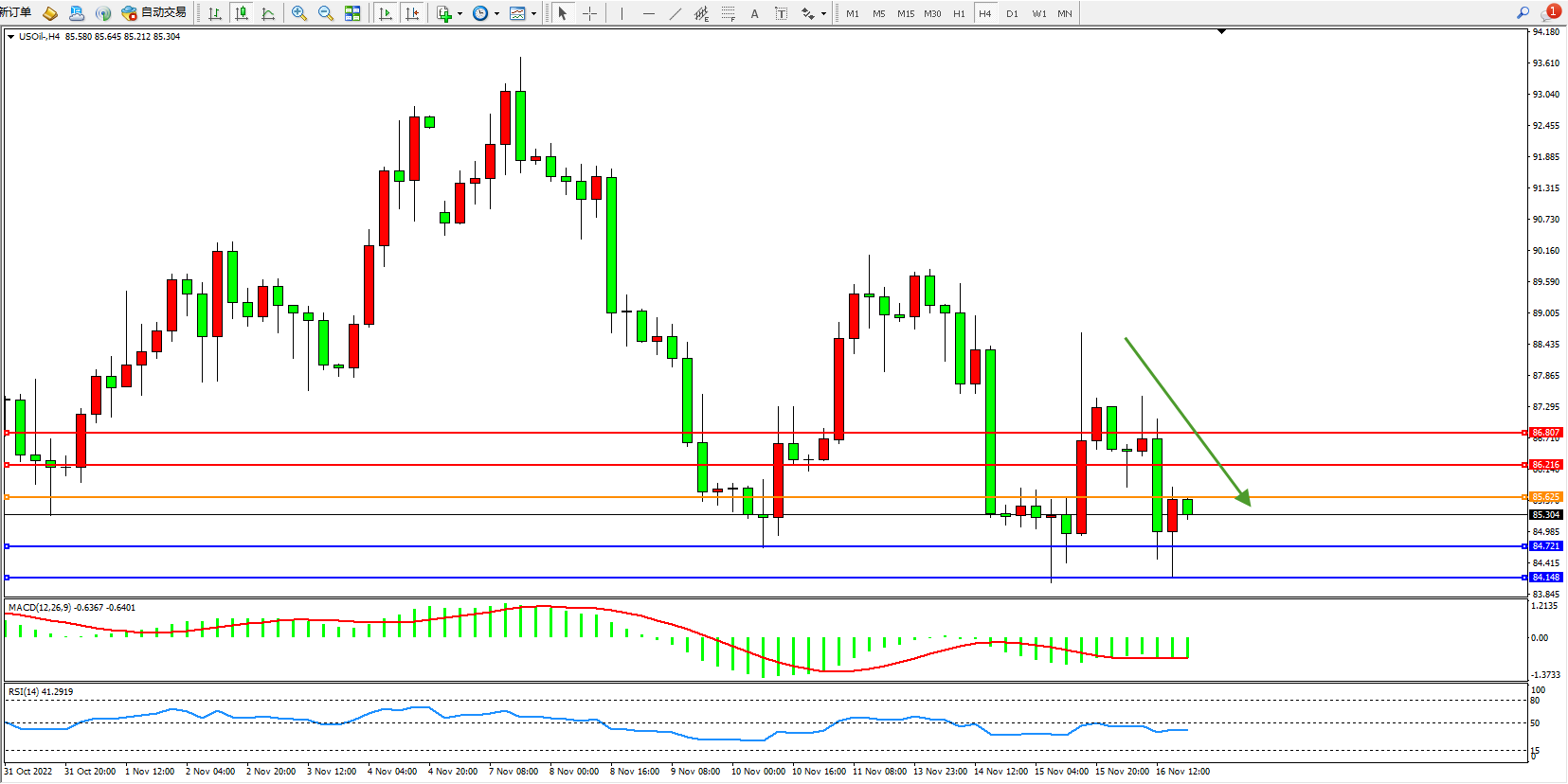Click the 自动交易 auto trading button
This screenshot has width=1568, height=784.
point(154,12)
